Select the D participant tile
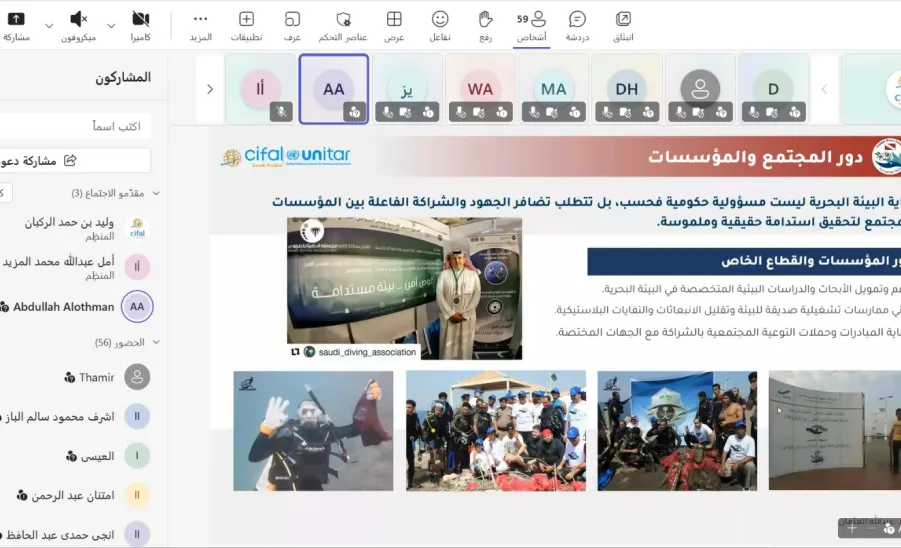Screen dimensions: 901x548 773,89
